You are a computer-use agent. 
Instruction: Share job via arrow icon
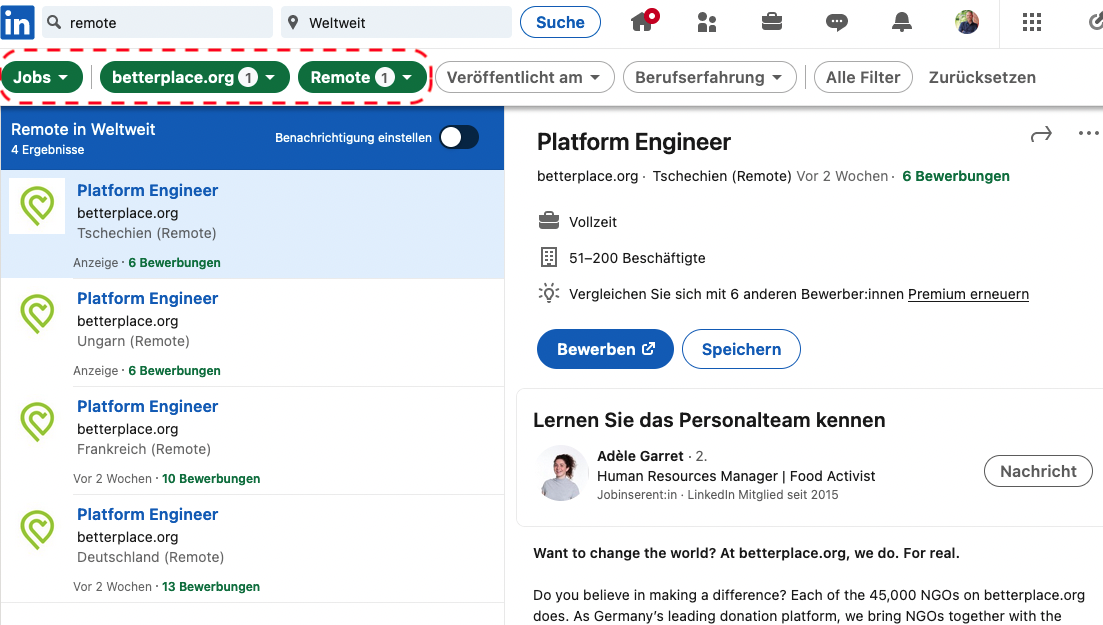tap(1041, 134)
